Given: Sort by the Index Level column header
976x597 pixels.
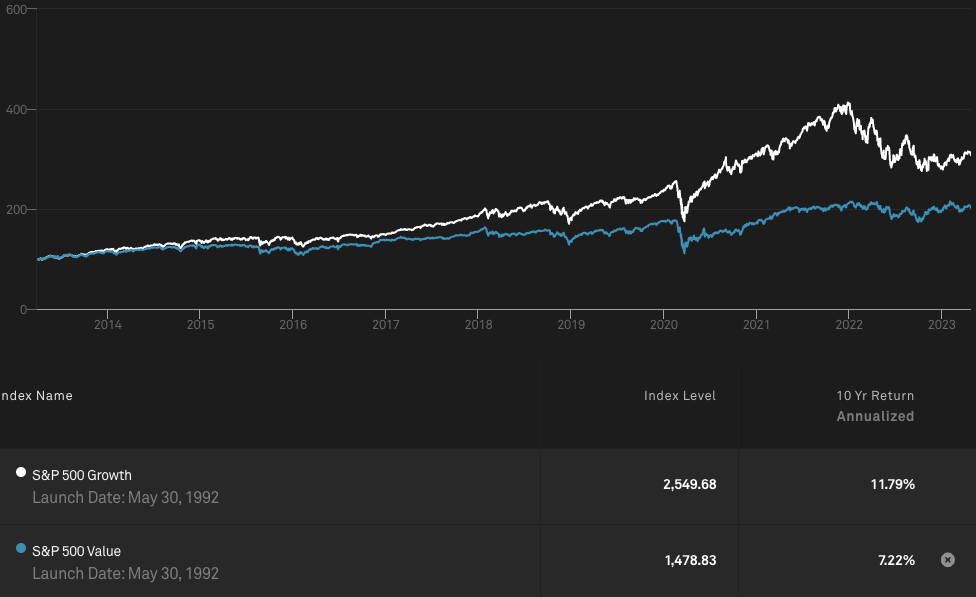Looking at the screenshot, I should coord(679,396).
